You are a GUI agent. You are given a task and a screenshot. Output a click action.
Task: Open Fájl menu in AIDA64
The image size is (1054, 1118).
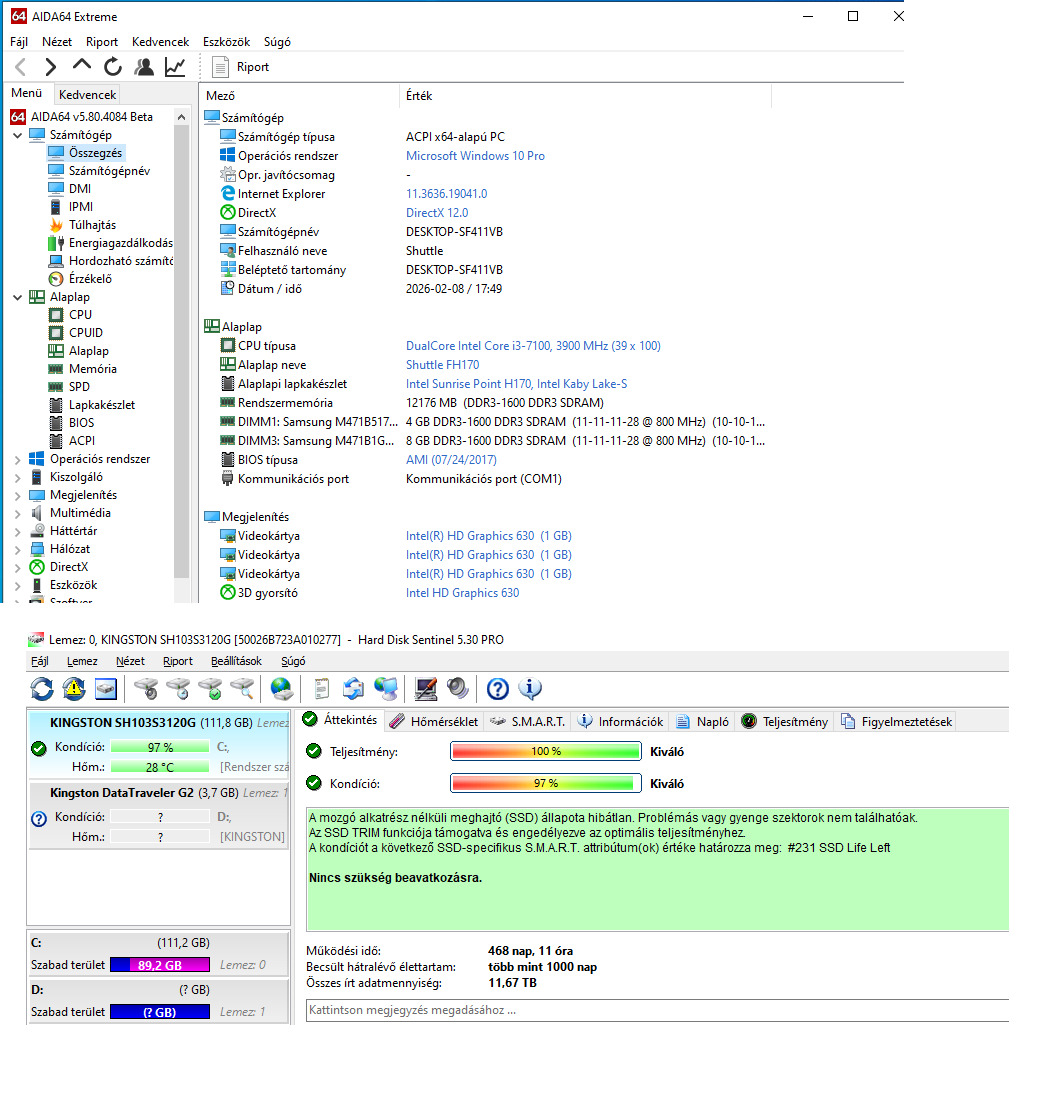[x=19, y=42]
